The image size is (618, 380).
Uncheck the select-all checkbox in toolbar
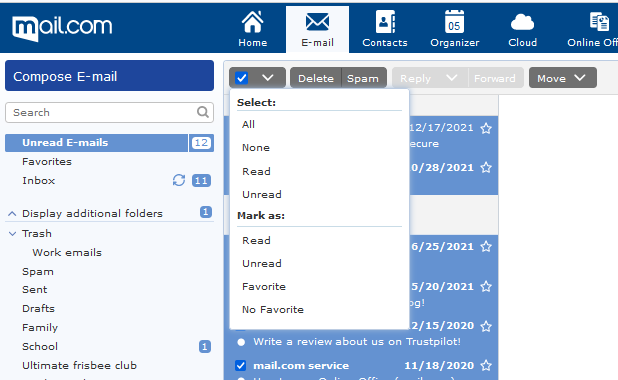[x=242, y=78]
